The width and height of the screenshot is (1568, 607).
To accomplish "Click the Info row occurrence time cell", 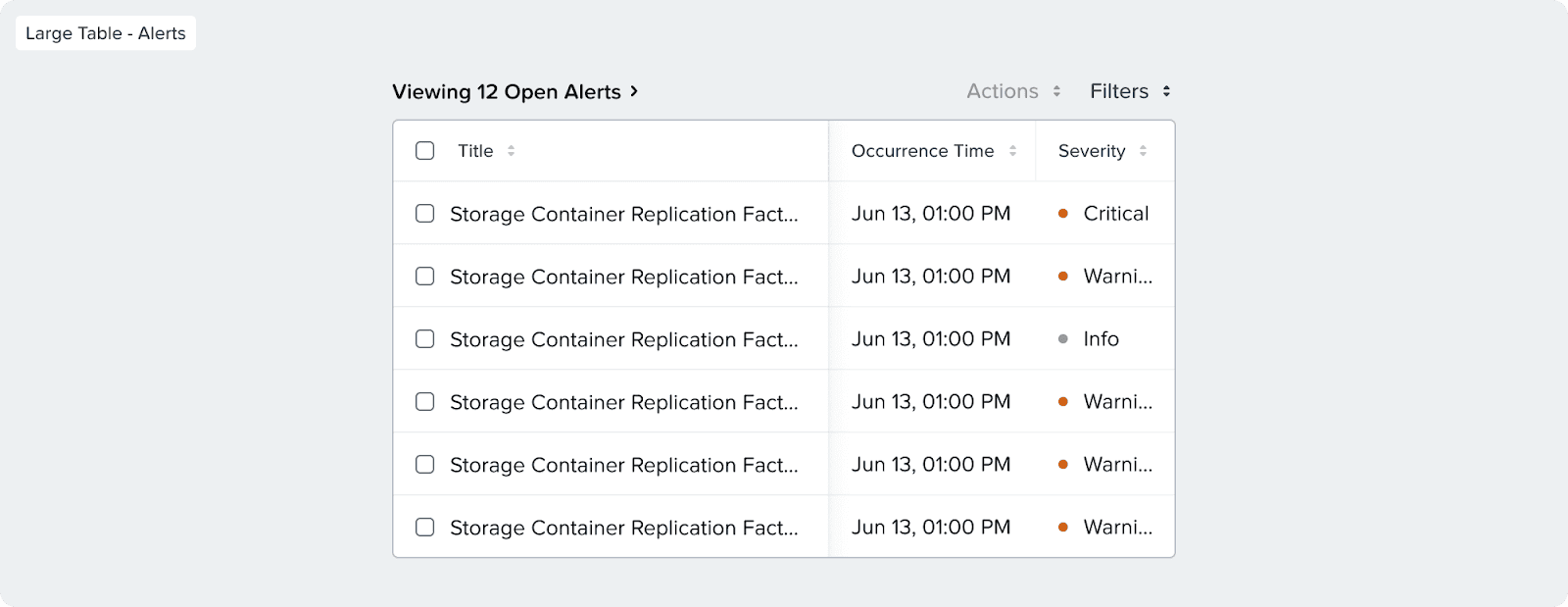I will (931, 339).
